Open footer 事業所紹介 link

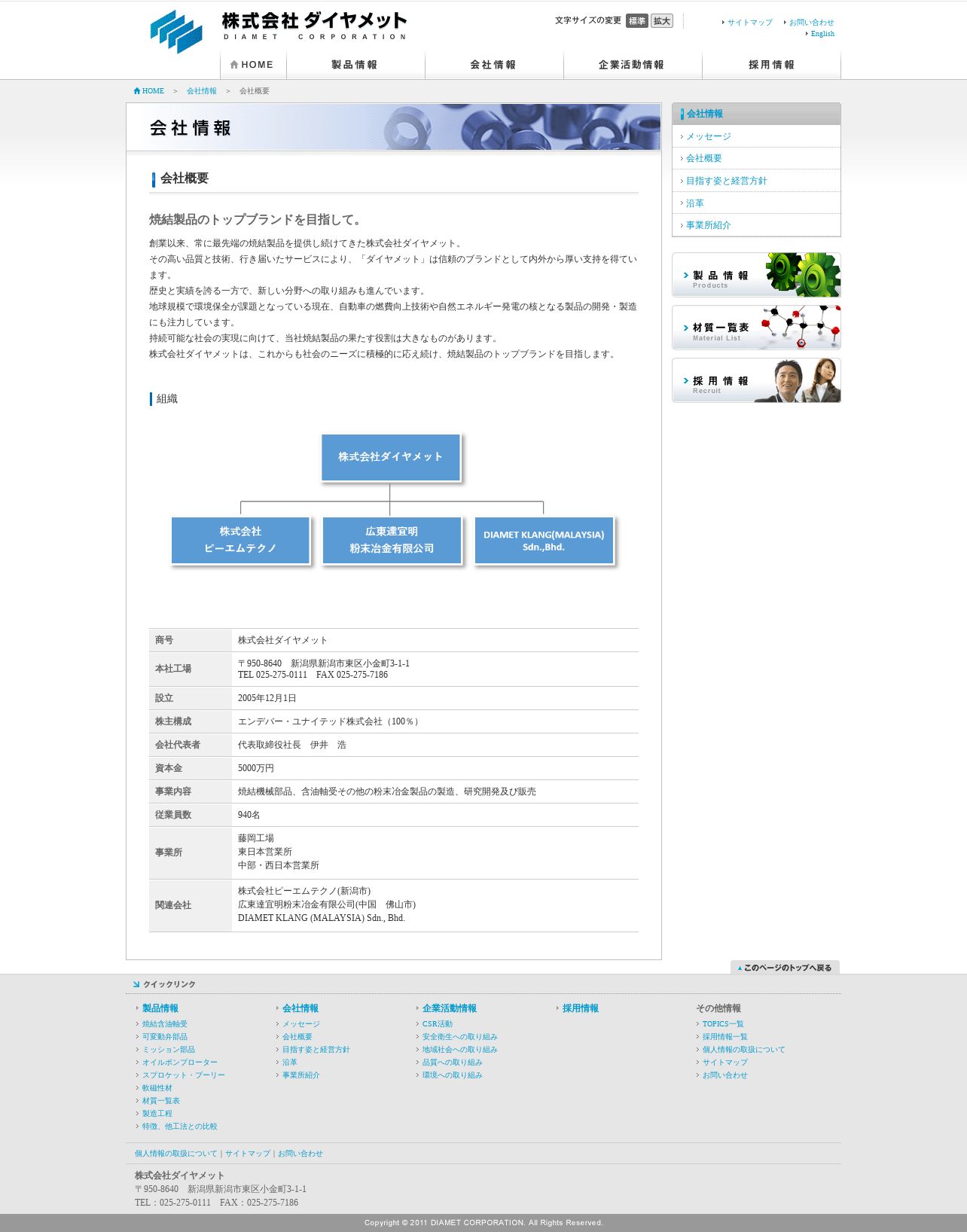pos(301,1075)
